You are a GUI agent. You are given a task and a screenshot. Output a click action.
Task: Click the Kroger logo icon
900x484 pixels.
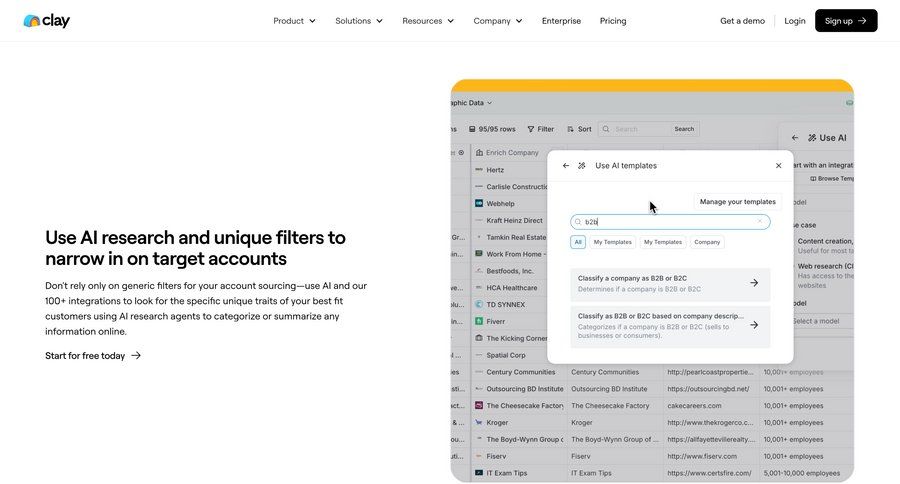pyautogui.click(x=479, y=423)
